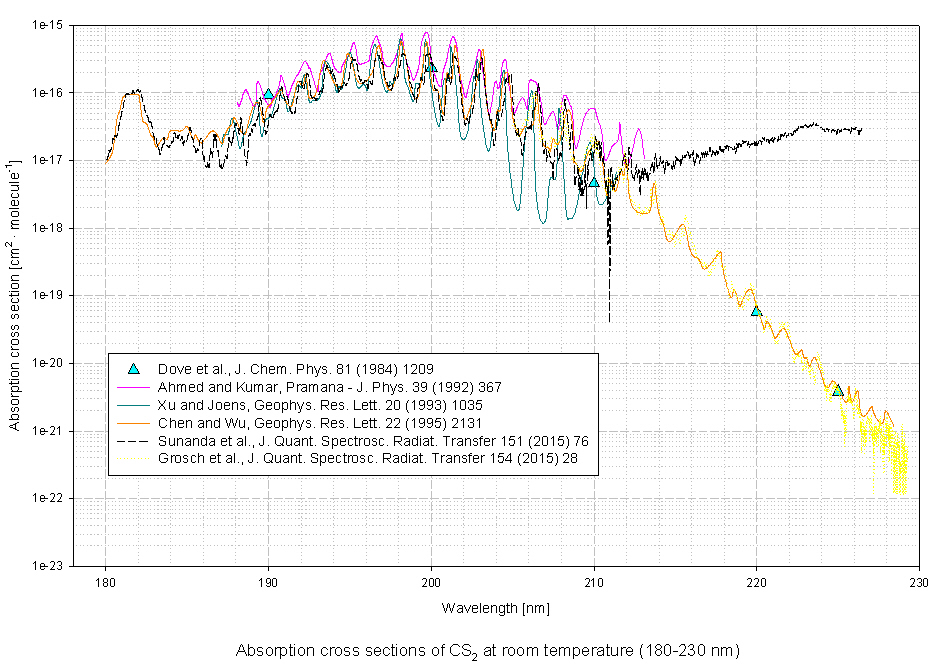Click the magenta line sample for Ahmed and Kumar

coord(132,387)
